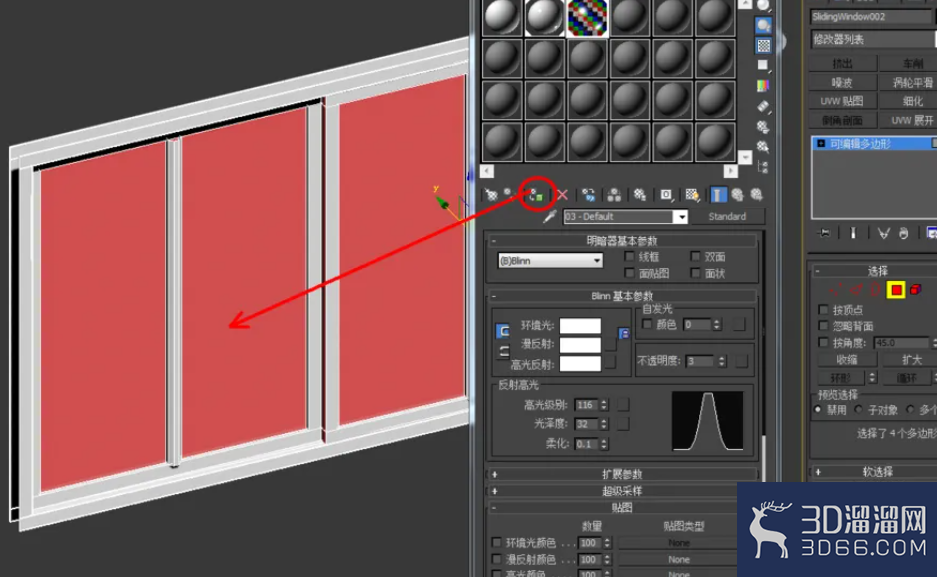Screen dimensions: 937x577
Task: Select the checkered third material sample slot
Action: coord(587,16)
